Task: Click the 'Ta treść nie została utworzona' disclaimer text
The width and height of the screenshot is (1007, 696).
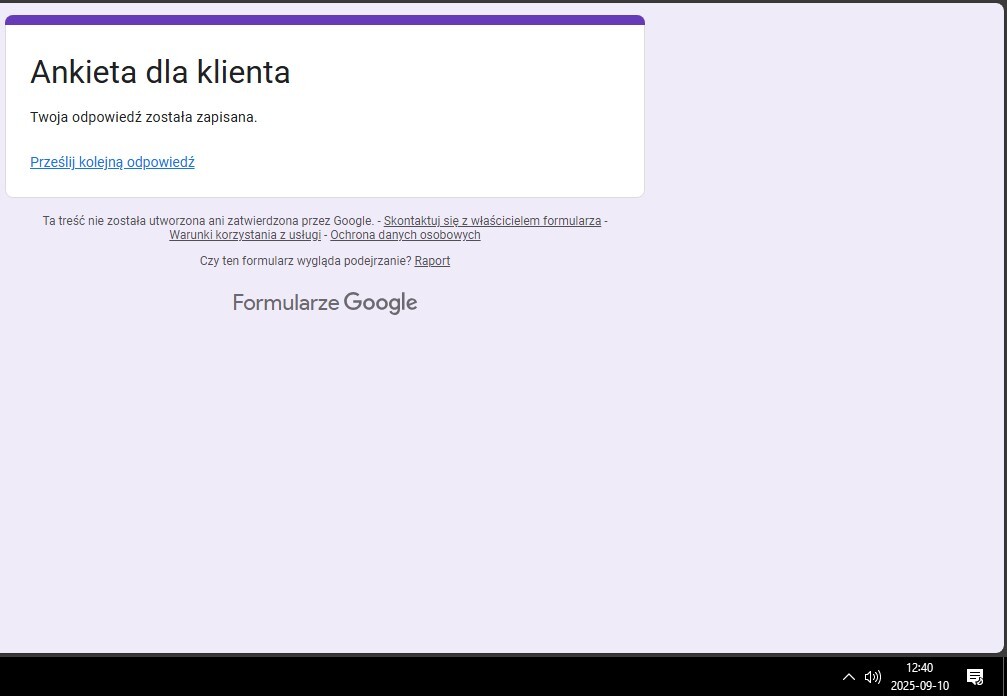Action: click(208, 221)
